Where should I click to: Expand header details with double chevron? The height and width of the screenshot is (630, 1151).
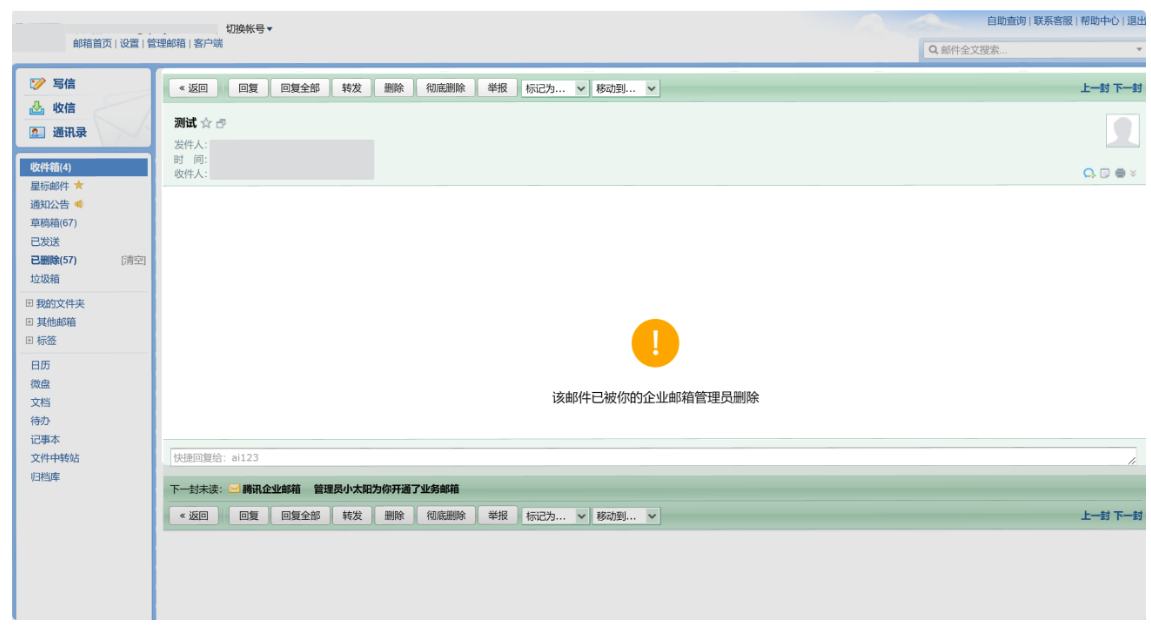[1133, 173]
